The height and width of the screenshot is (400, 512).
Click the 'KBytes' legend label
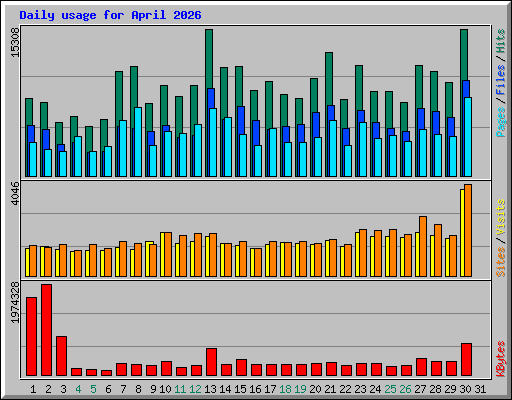coord(501,359)
